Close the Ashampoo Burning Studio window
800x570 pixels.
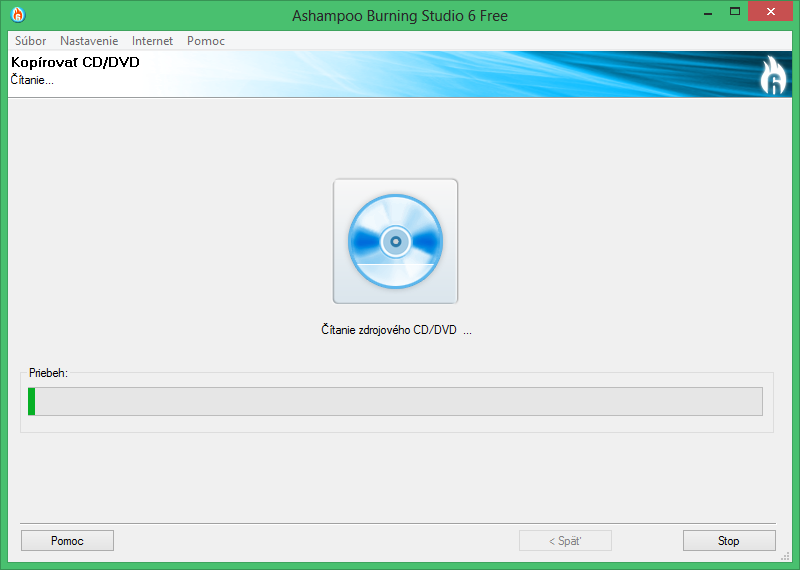(x=770, y=11)
